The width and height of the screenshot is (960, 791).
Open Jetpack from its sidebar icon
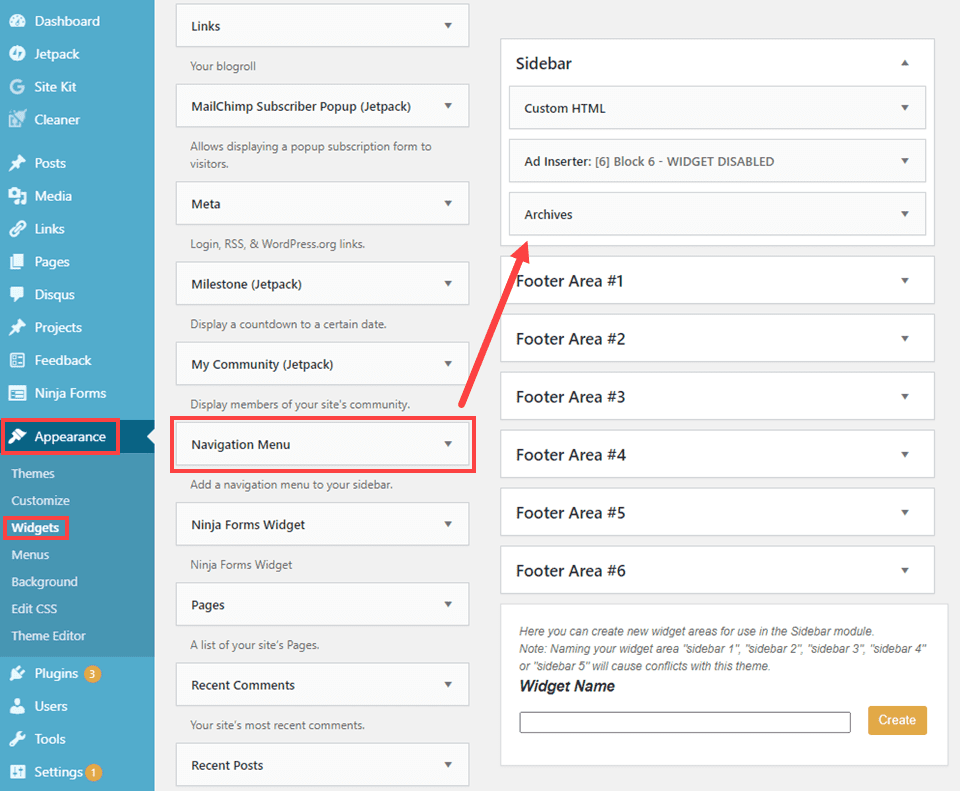[x=18, y=53]
